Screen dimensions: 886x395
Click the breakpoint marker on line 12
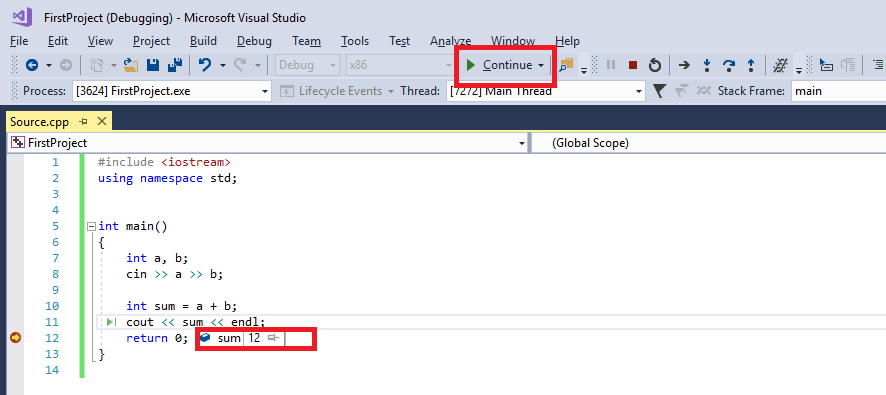16,338
